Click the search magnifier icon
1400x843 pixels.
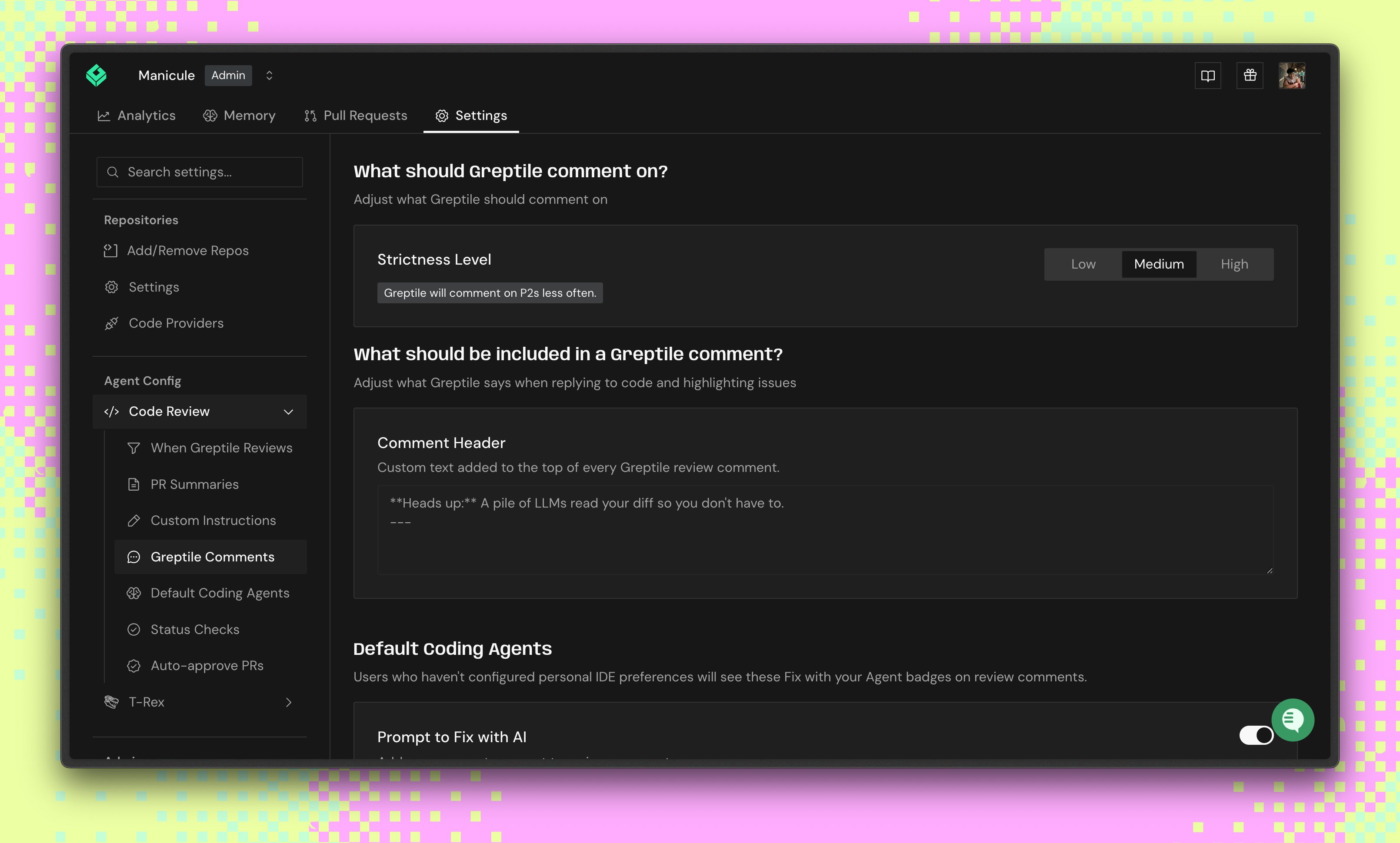113,172
